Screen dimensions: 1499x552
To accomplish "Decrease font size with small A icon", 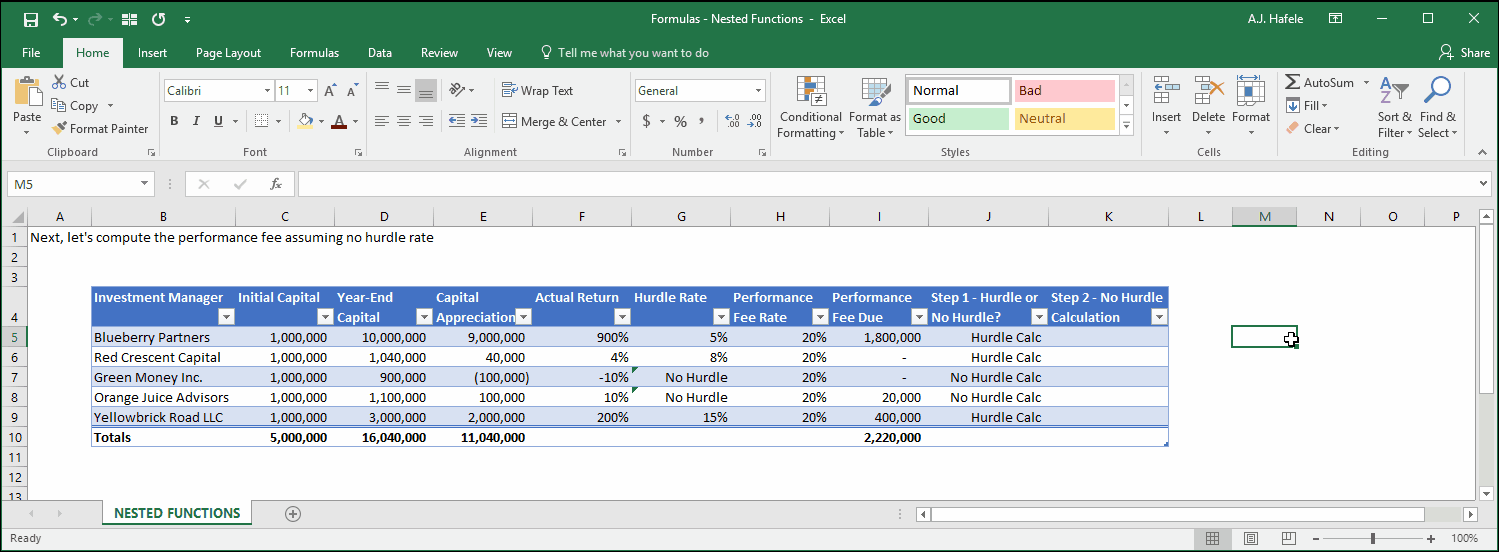I will 351,91.
